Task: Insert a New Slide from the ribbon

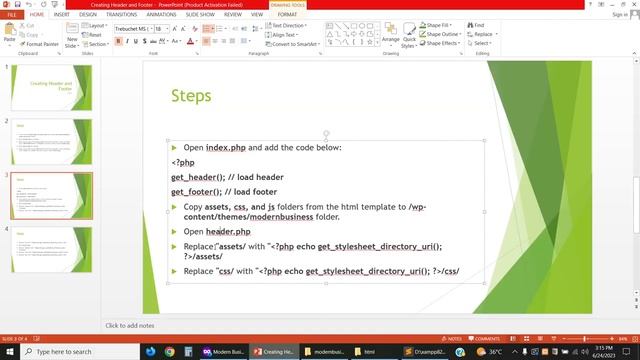Action: coord(72,36)
